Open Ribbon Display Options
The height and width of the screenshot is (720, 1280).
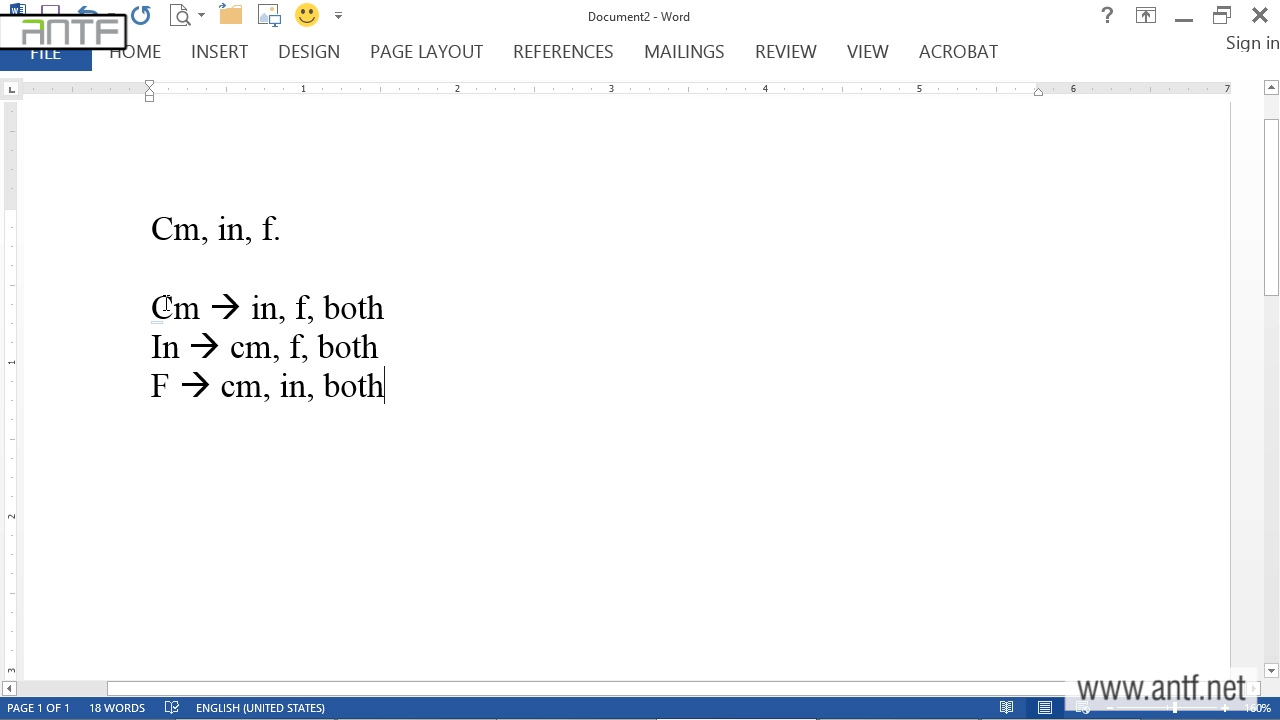point(1145,16)
